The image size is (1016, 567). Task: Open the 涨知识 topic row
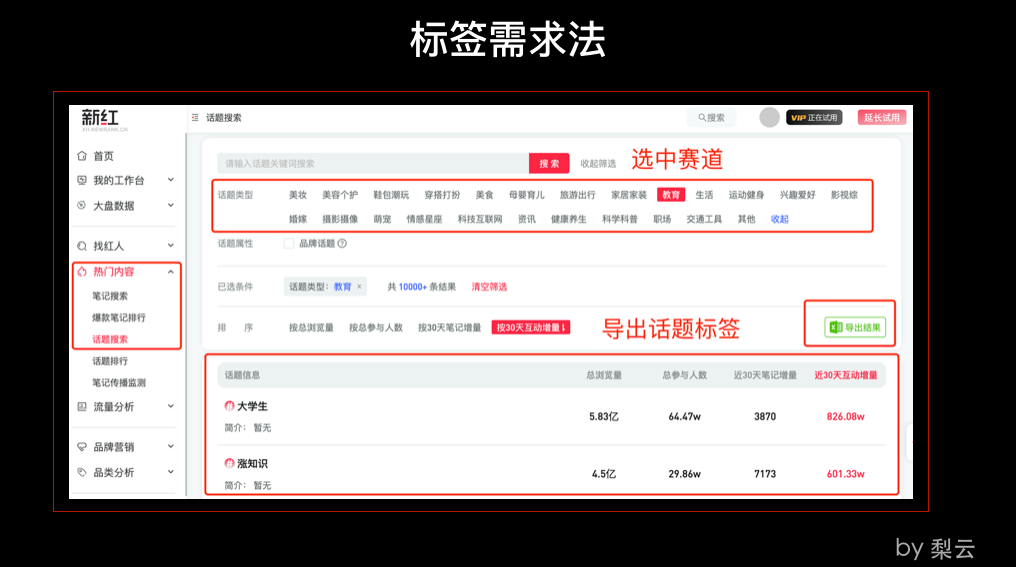pos(551,472)
